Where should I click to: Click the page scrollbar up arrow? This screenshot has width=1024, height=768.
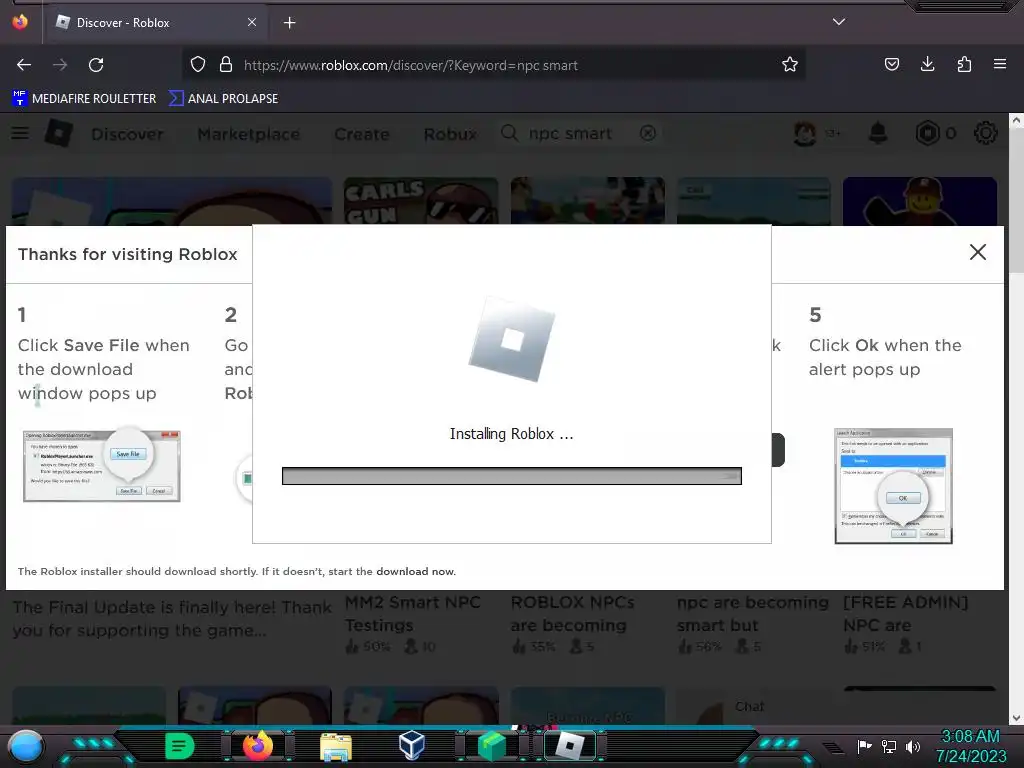(1016, 120)
